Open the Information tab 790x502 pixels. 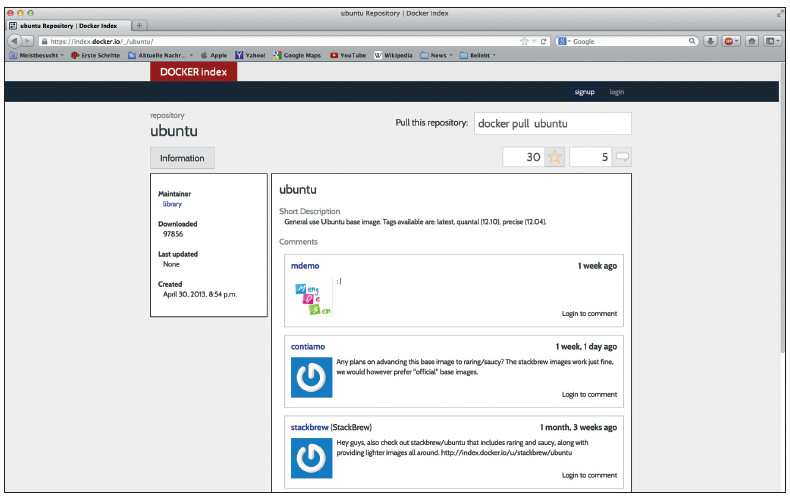click(182, 158)
